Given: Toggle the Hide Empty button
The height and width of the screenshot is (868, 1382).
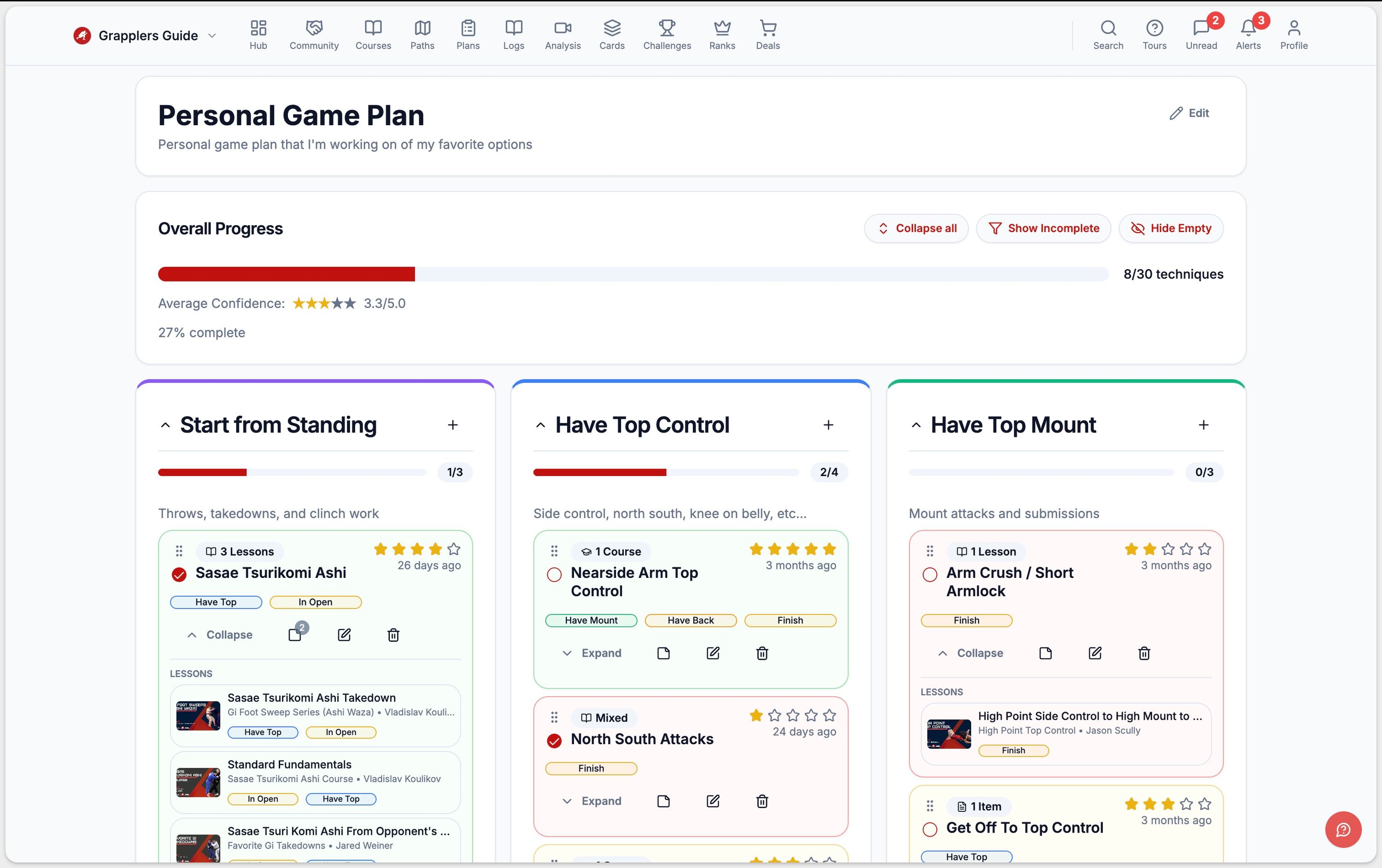Looking at the screenshot, I should pos(1171,228).
